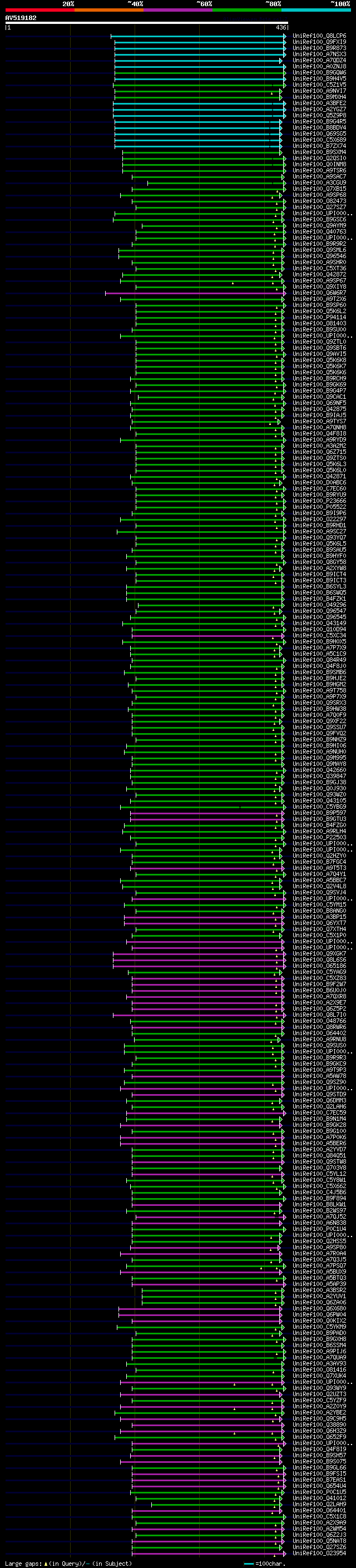This screenshot has height=1568, width=356.
Task: Select the UniRef100_Q6Z2J3 label
Action: (319, 1535)
